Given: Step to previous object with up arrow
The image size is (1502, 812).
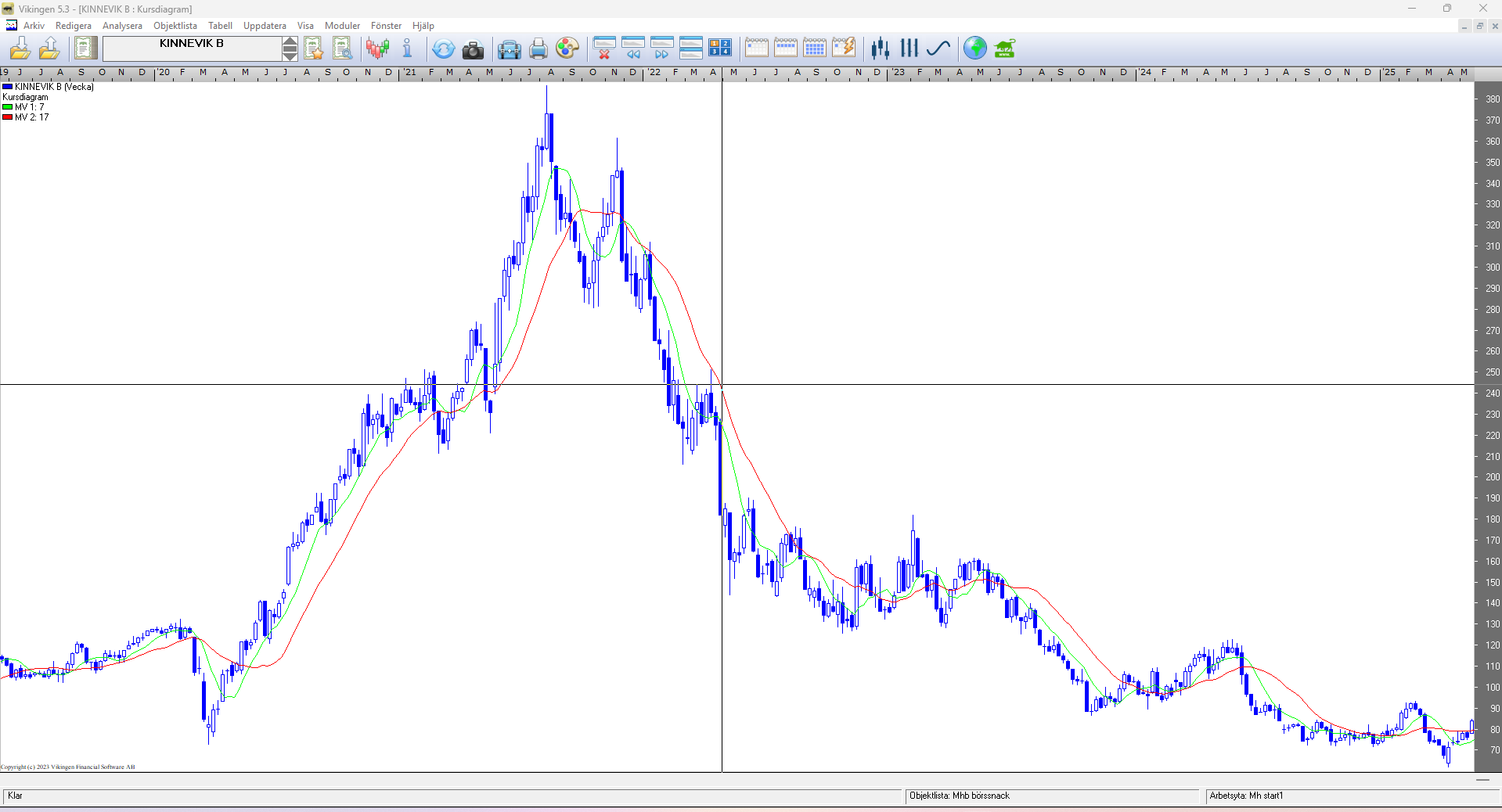Looking at the screenshot, I should (x=290, y=42).
